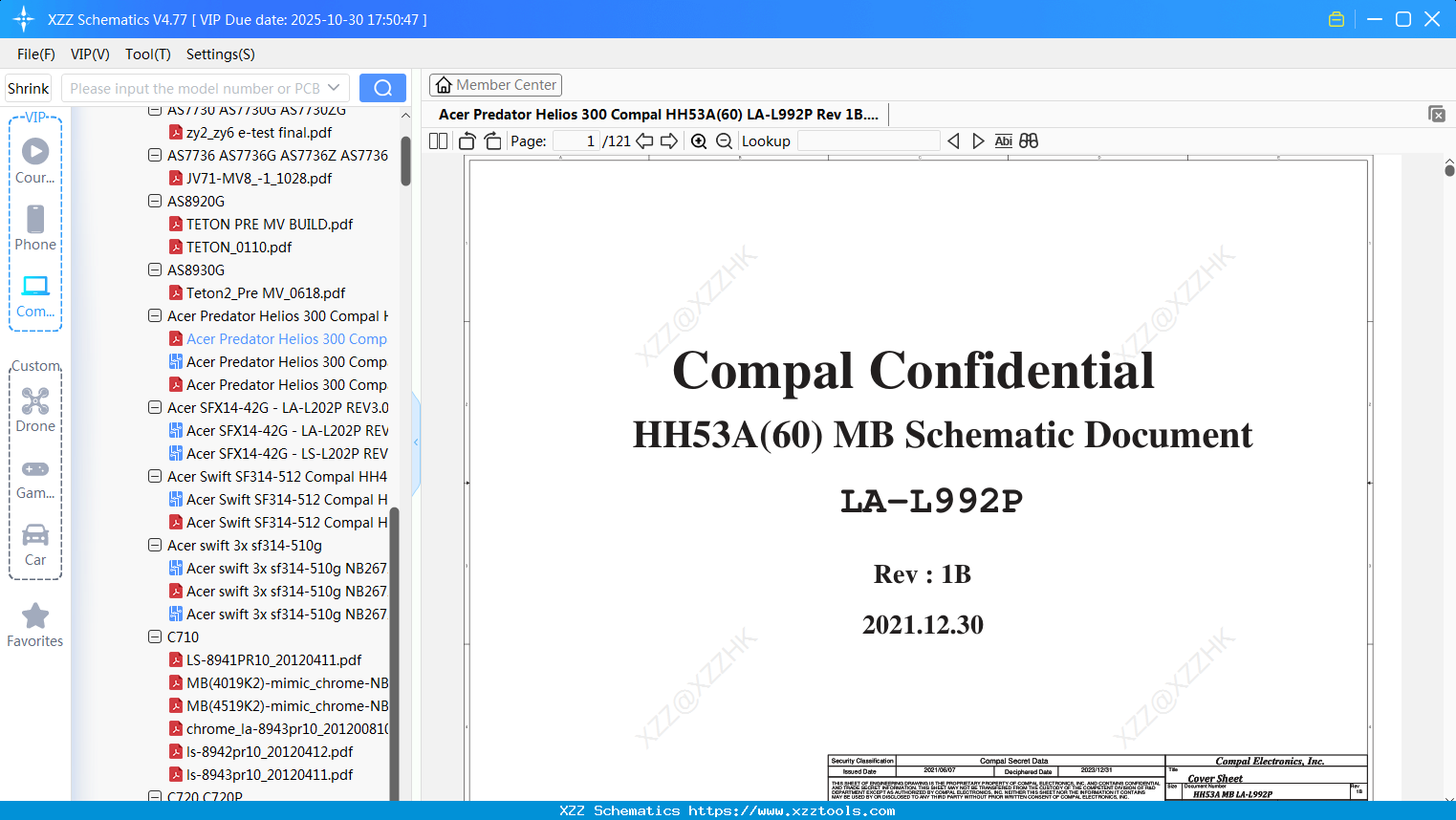1456x820 pixels.
Task: Select the Car category
Action: pos(35,545)
